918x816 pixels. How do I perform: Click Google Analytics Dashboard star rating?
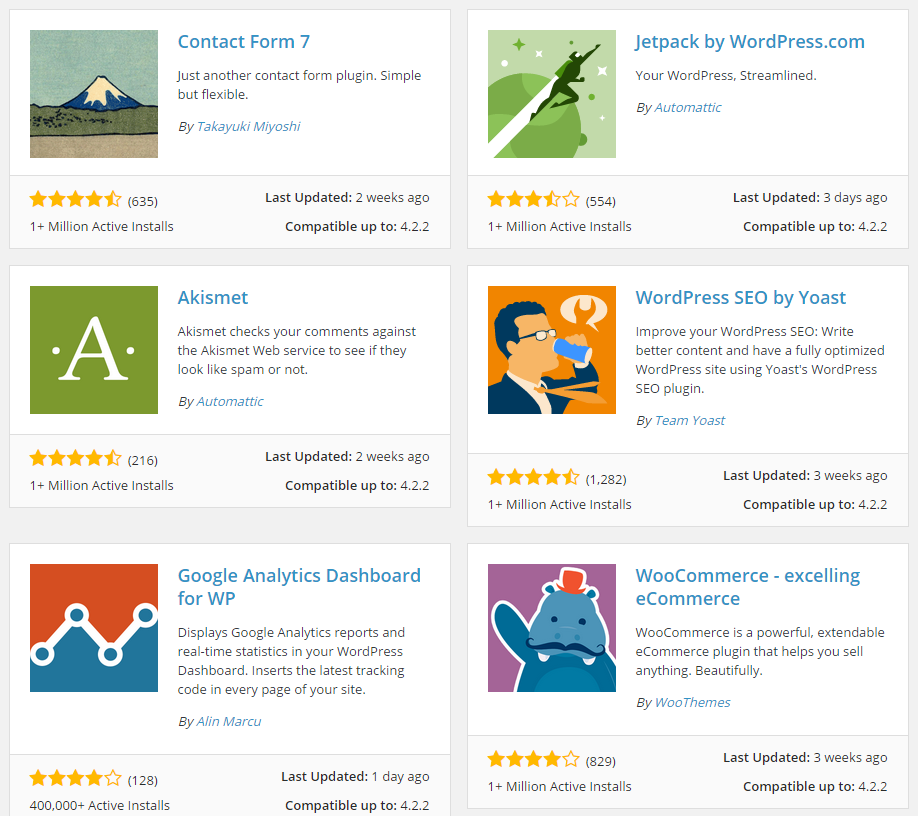click(x=76, y=779)
